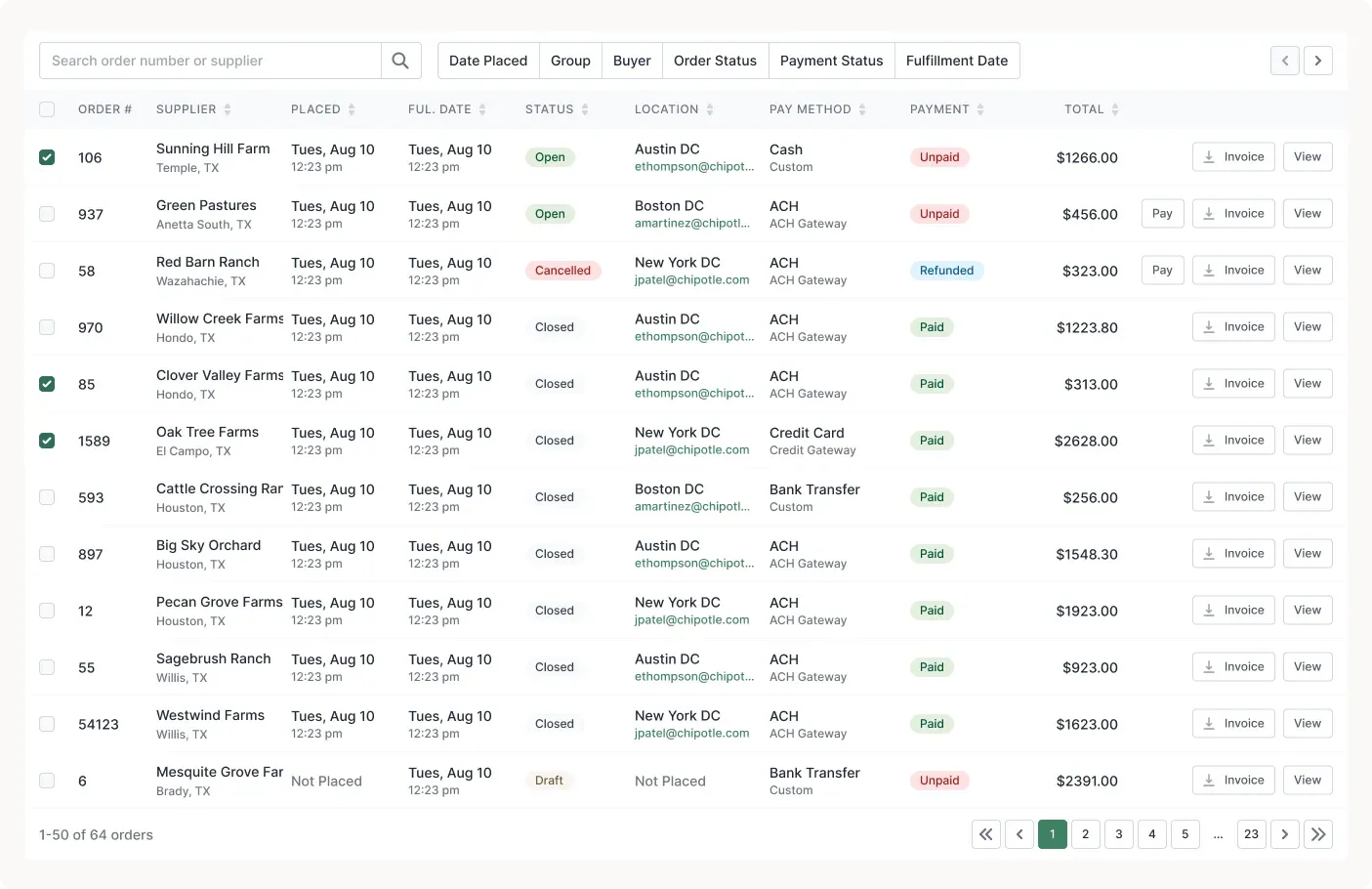1372x889 pixels.
Task: Open Date Placed filter
Action: pyautogui.click(x=488, y=61)
